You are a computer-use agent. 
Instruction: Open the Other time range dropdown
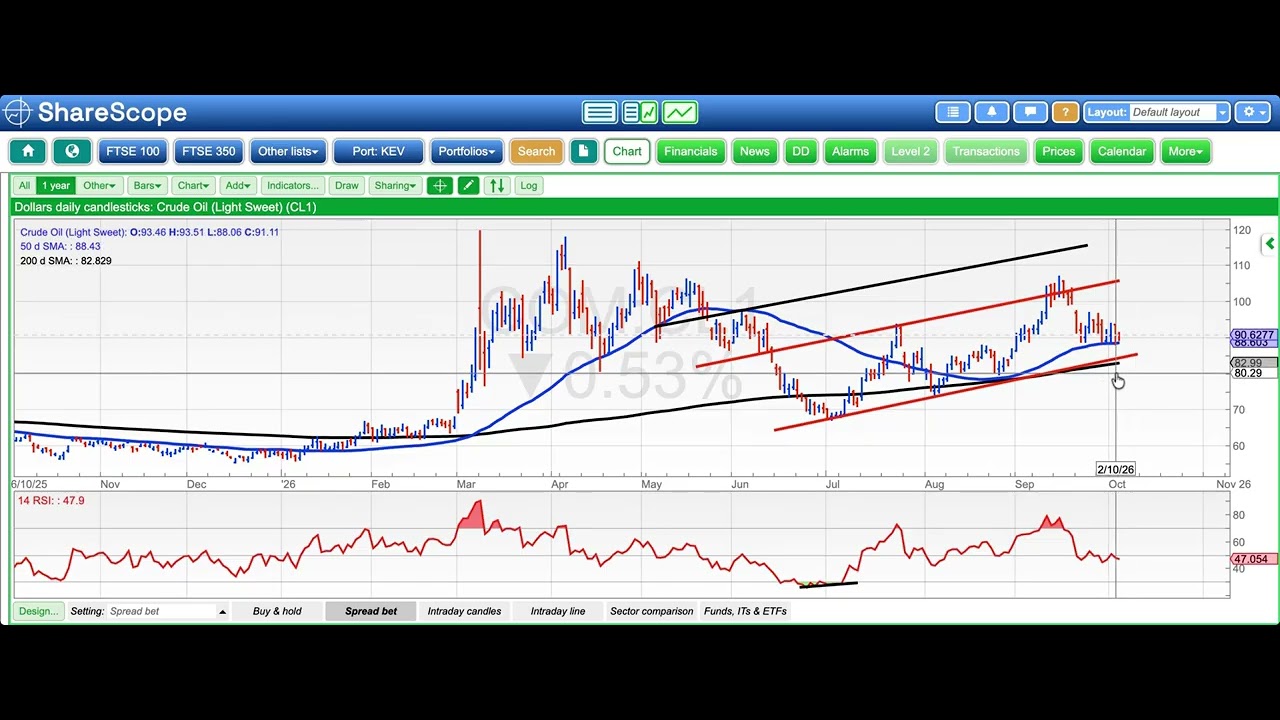point(100,185)
